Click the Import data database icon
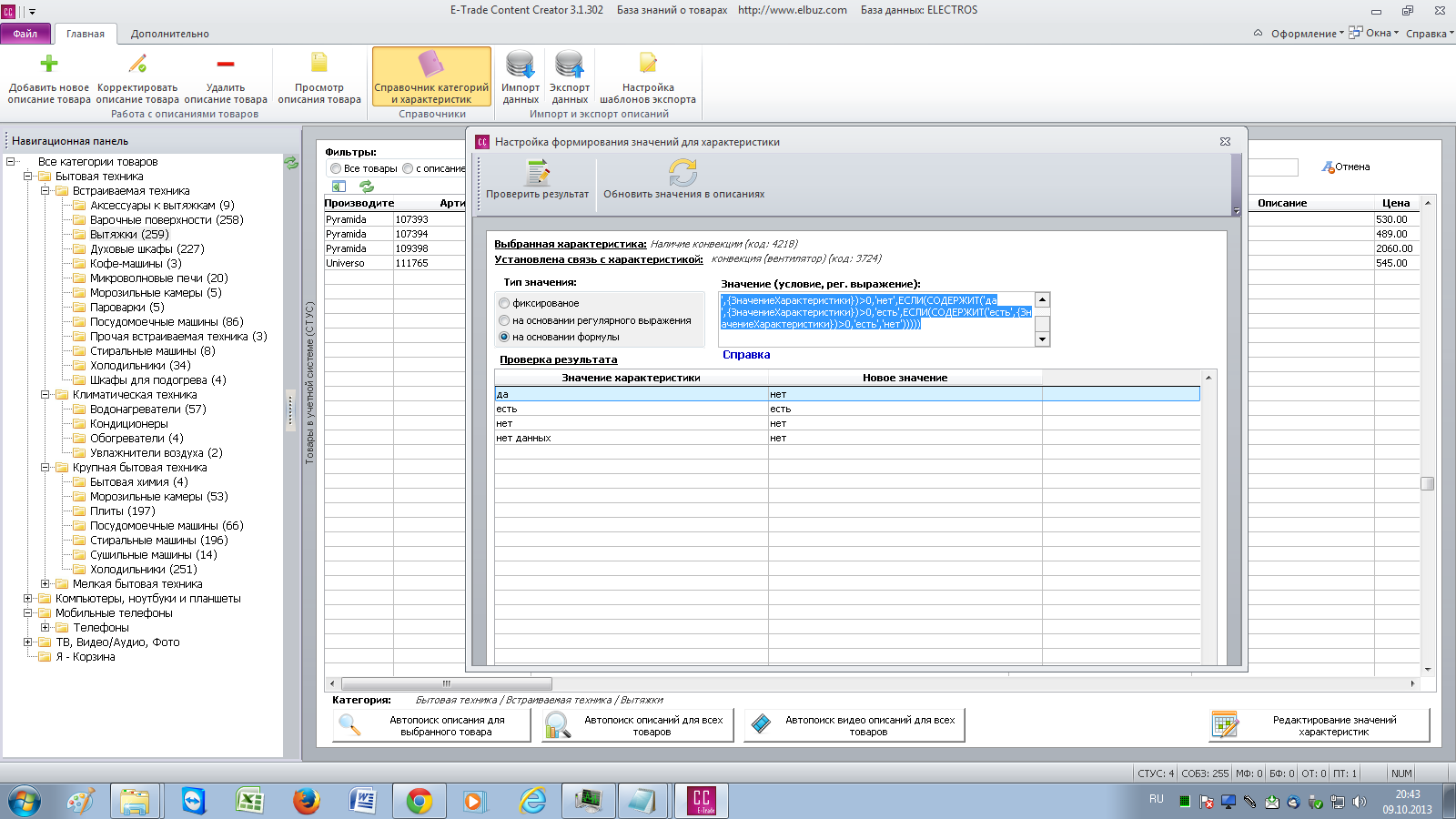The height and width of the screenshot is (819, 1456). [521, 64]
